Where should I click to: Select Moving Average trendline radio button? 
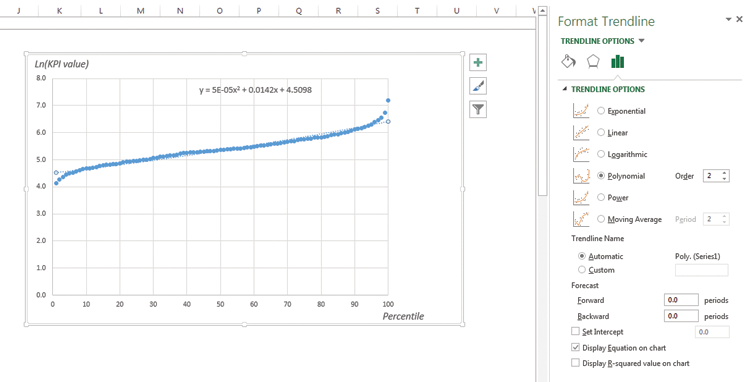coord(601,219)
